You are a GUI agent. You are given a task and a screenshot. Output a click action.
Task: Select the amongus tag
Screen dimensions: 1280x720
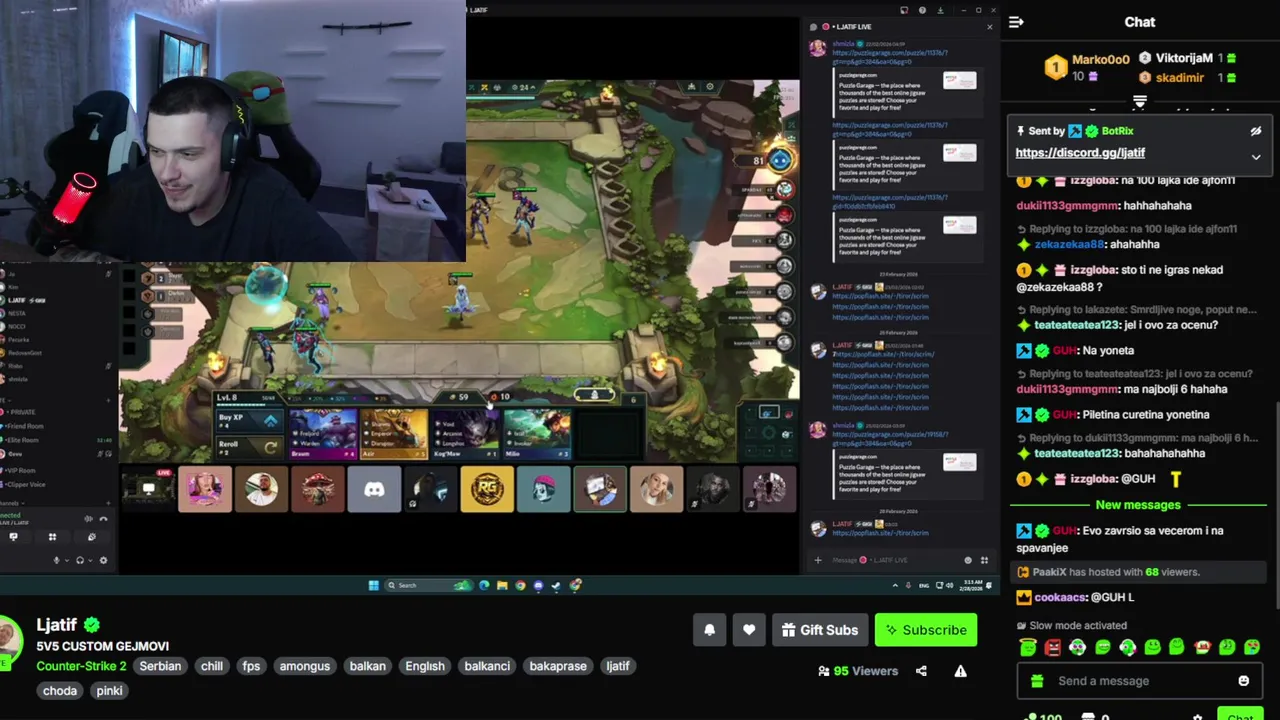tap(305, 666)
